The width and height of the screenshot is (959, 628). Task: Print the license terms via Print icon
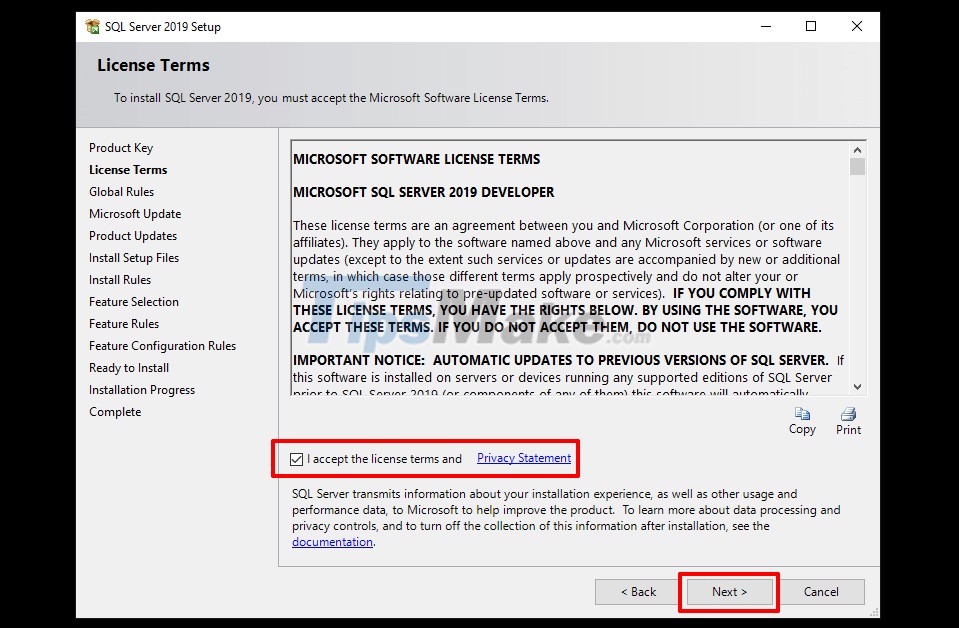point(847,418)
